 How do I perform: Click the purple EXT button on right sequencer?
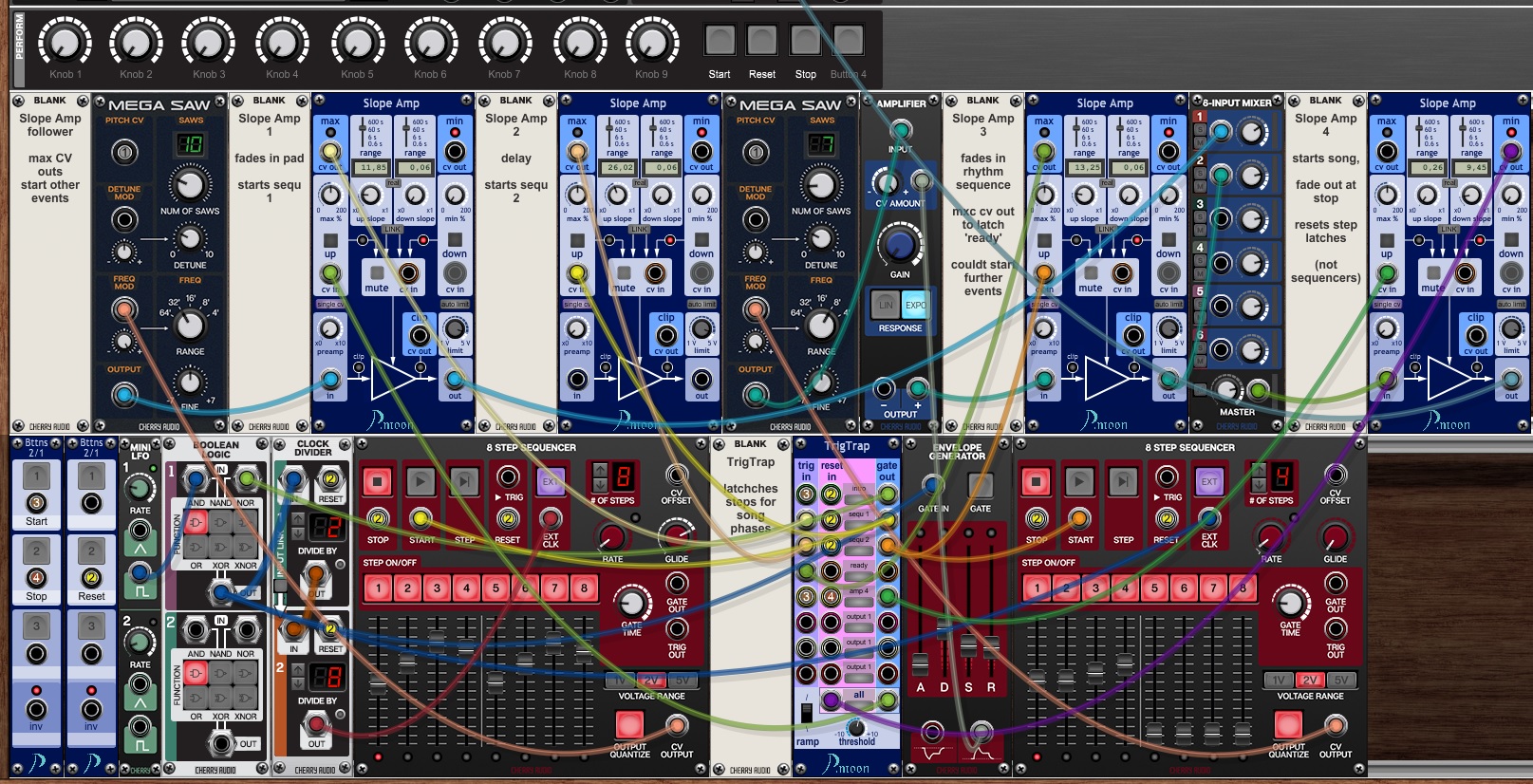1208,481
